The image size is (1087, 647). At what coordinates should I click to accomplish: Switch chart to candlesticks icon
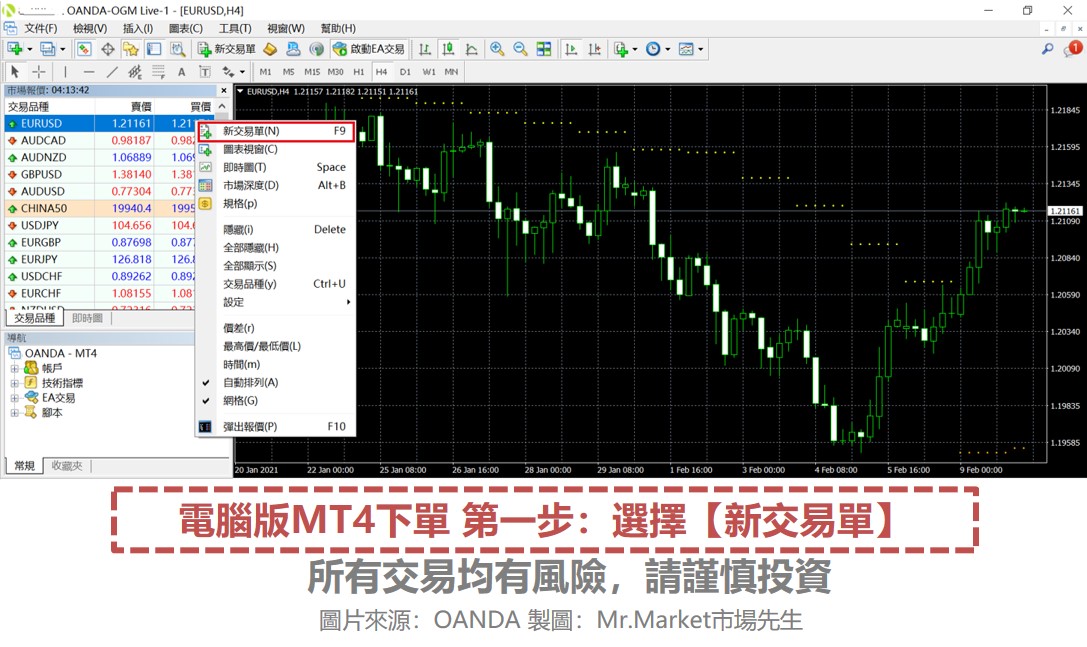(449, 49)
